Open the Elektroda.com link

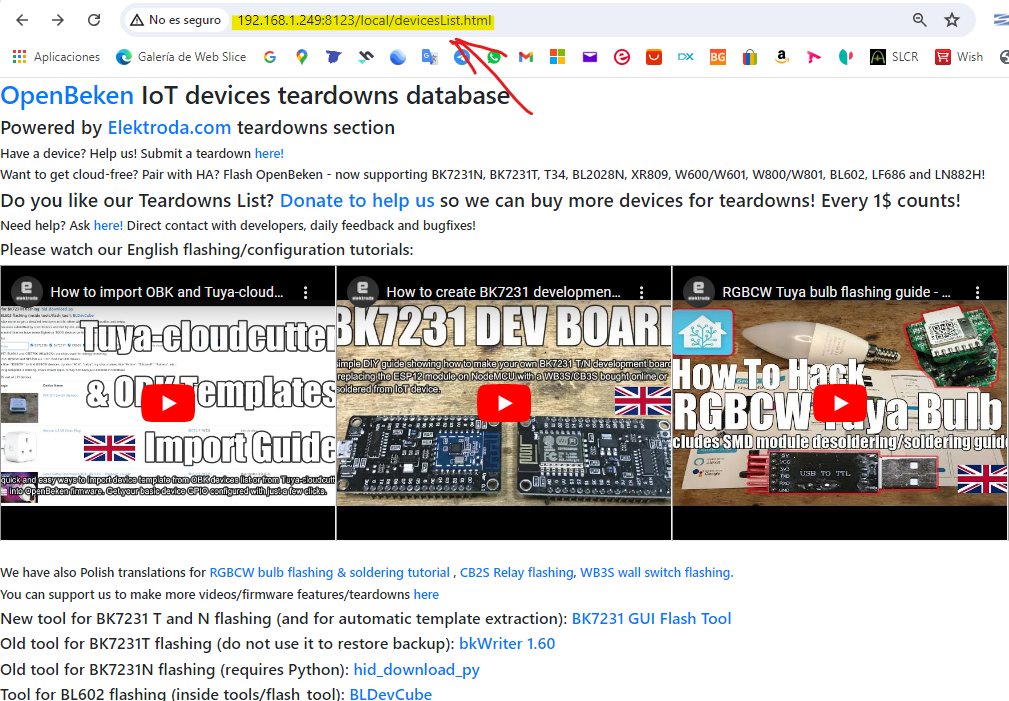tap(169, 127)
